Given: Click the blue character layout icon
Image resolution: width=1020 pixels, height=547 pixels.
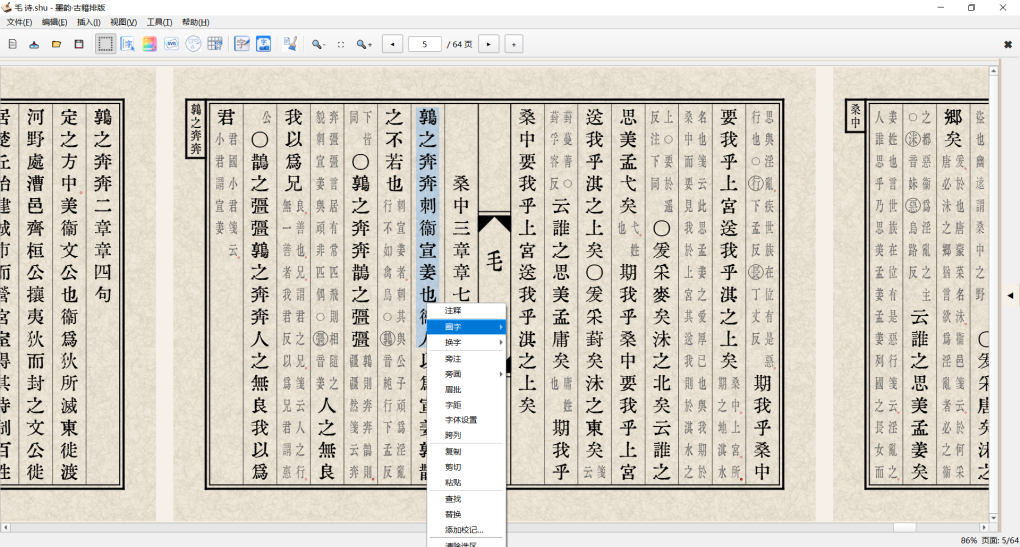Looking at the screenshot, I should click(x=263, y=44).
